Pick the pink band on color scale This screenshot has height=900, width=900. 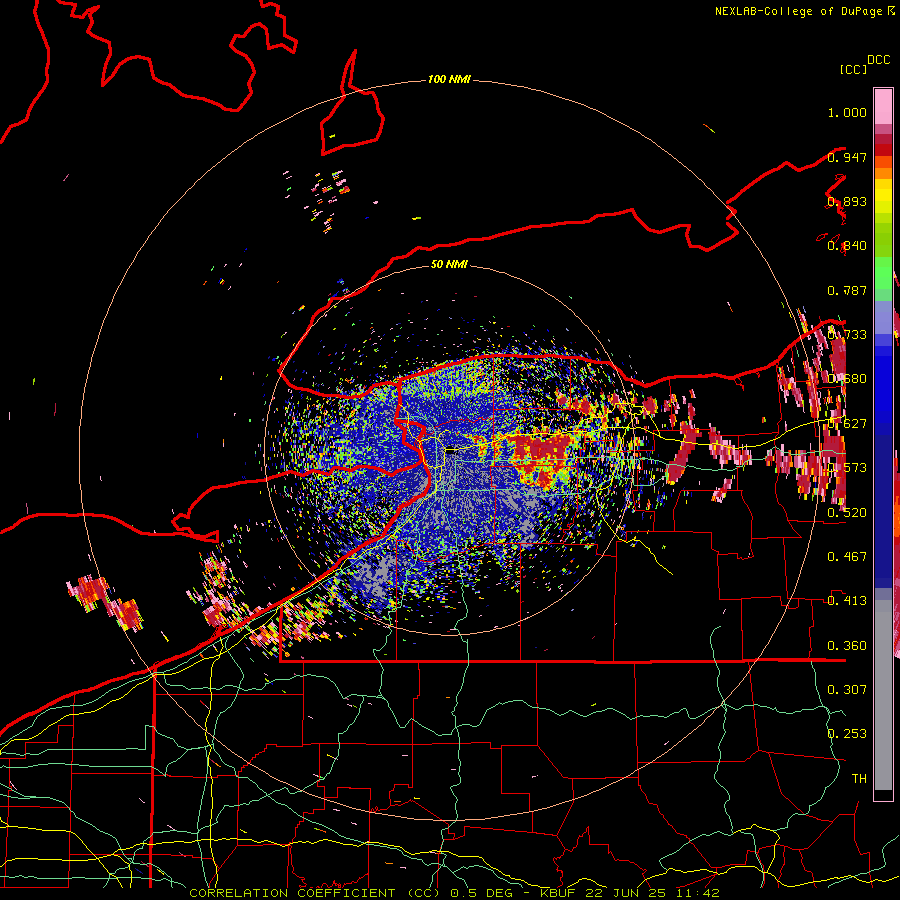click(x=883, y=106)
